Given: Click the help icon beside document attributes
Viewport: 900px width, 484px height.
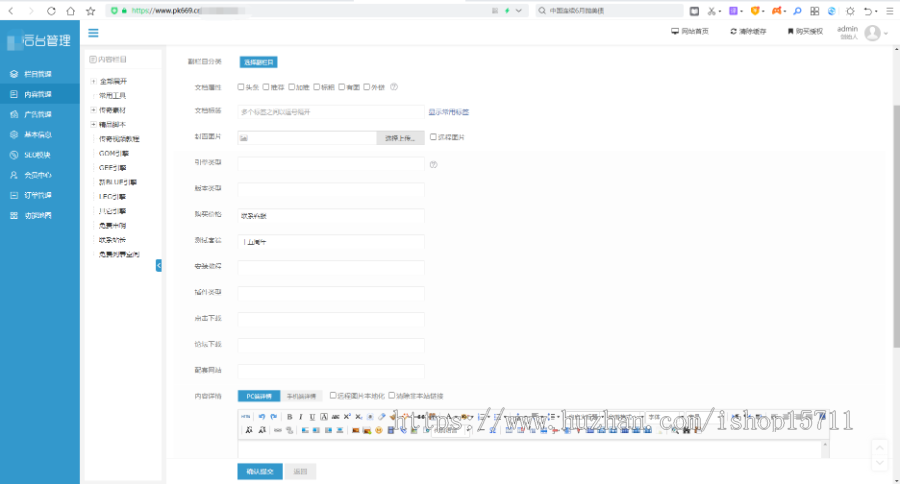Looking at the screenshot, I should (x=394, y=87).
